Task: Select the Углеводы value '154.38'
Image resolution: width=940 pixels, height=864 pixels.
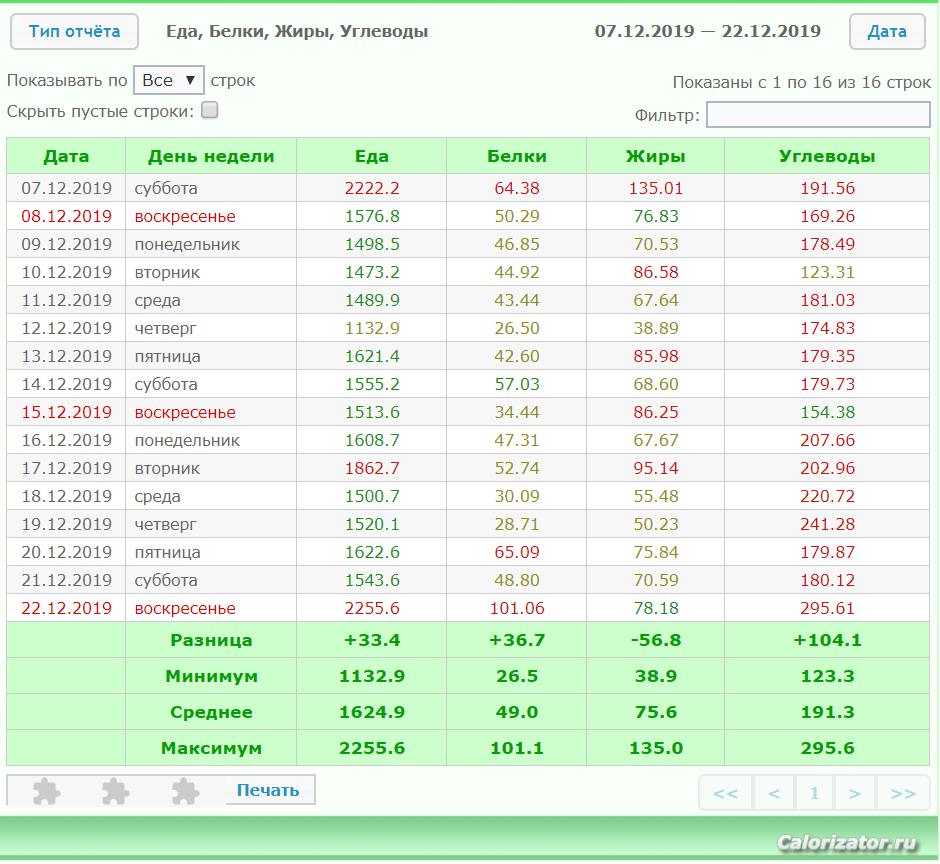Action: point(827,412)
